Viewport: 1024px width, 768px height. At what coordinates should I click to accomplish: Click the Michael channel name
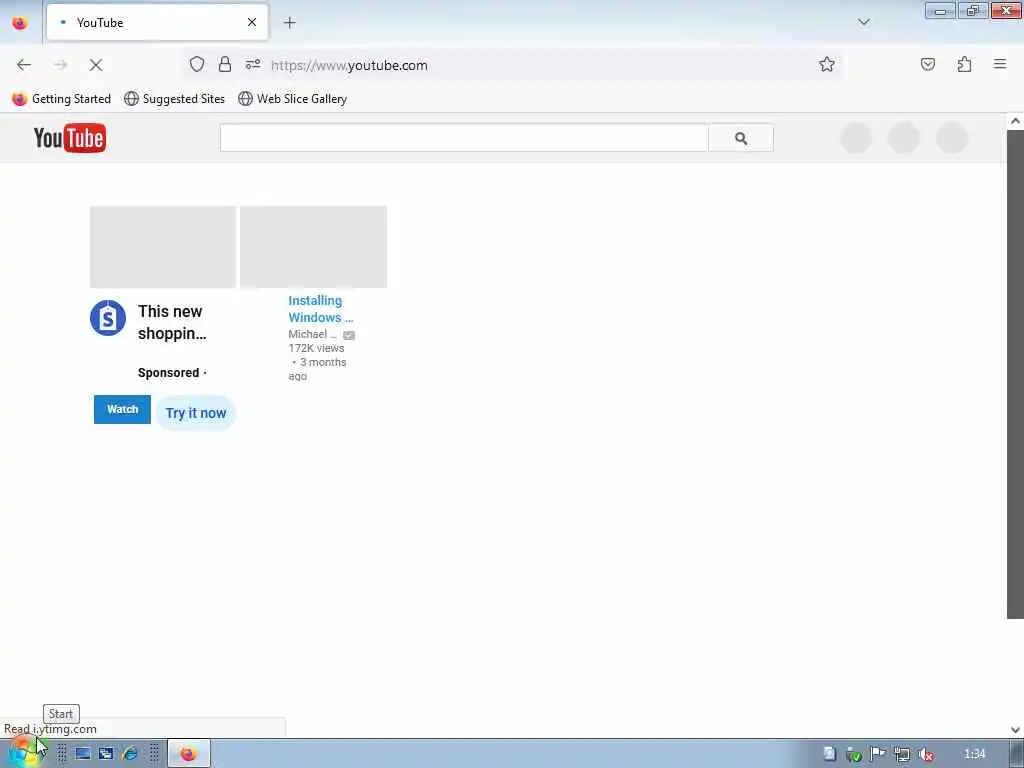[x=312, y=334]
